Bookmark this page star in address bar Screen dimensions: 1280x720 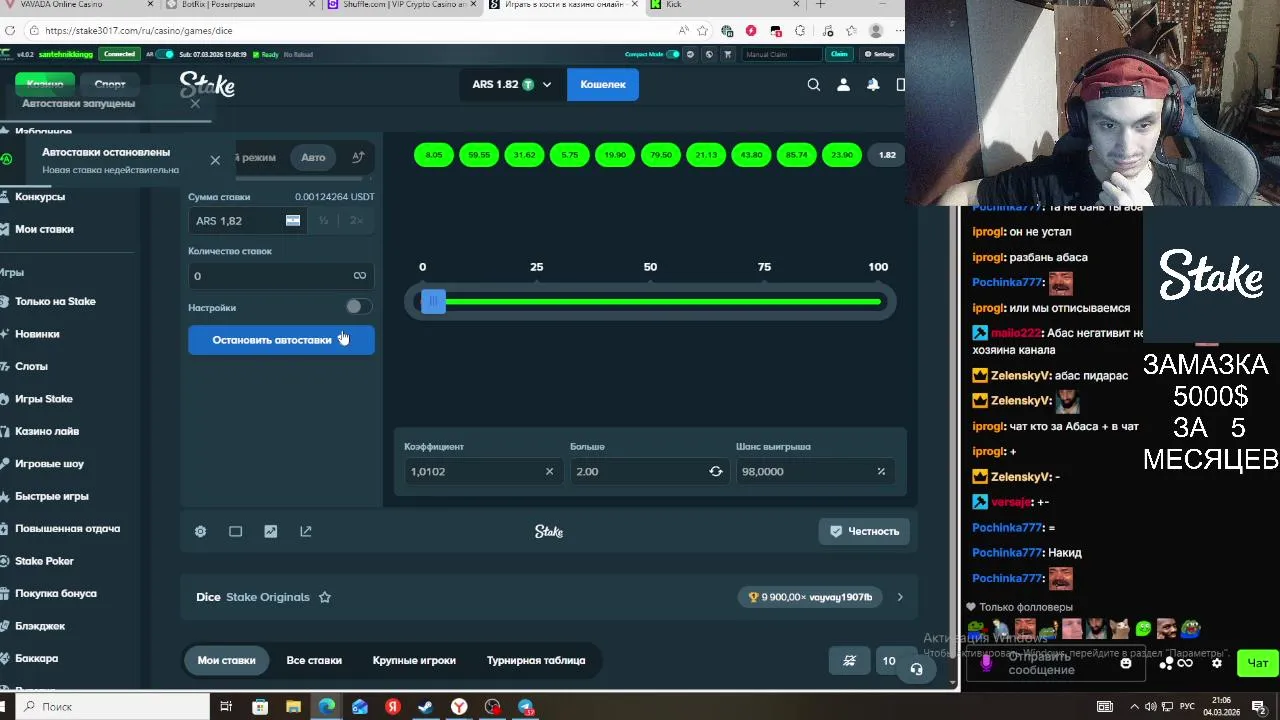tap(703, 31)
